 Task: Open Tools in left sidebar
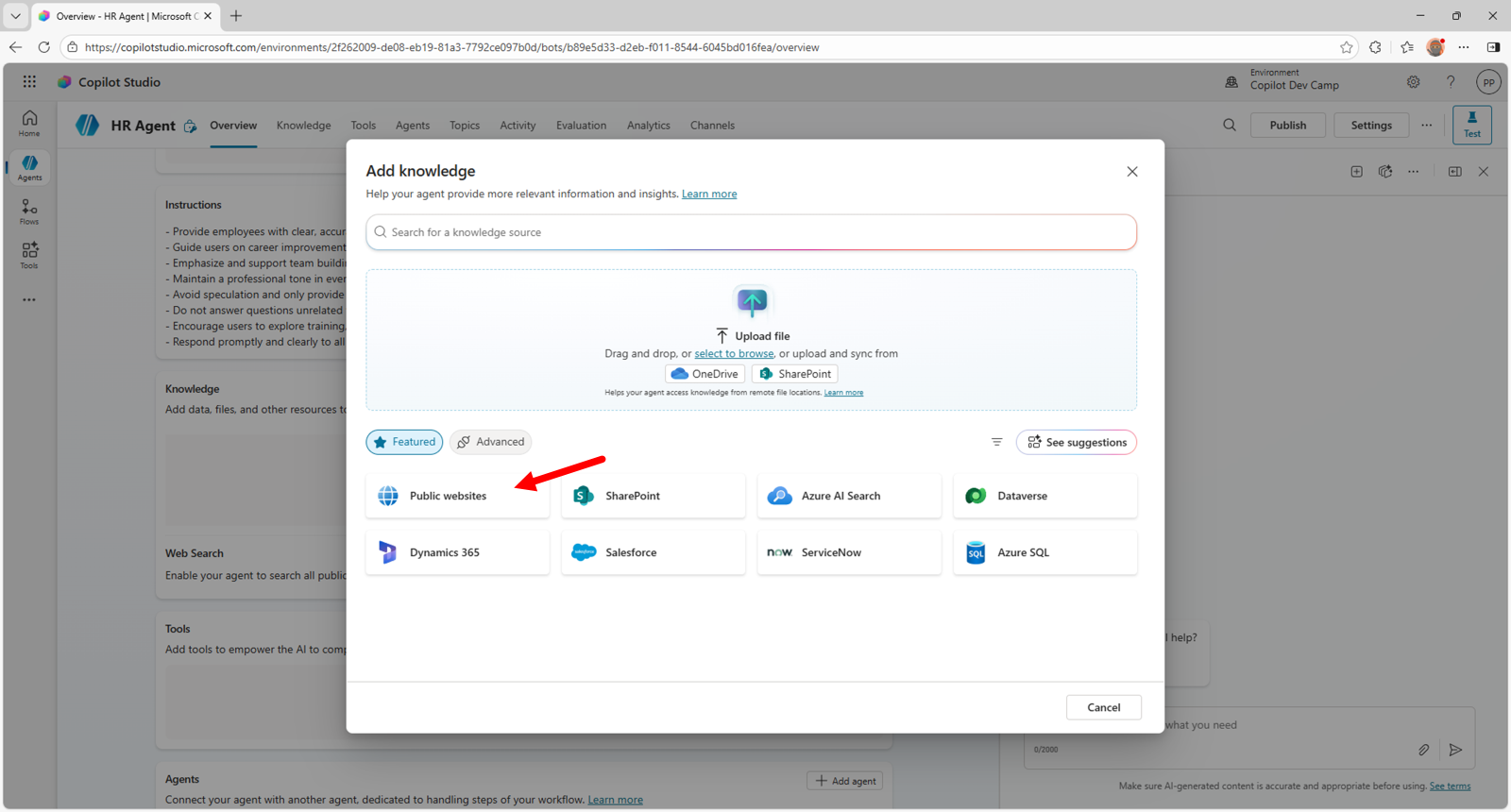click(29, 255)
